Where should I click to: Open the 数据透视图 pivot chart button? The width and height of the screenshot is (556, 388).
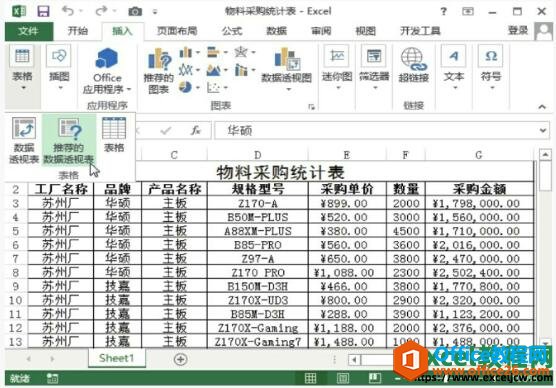287,70
